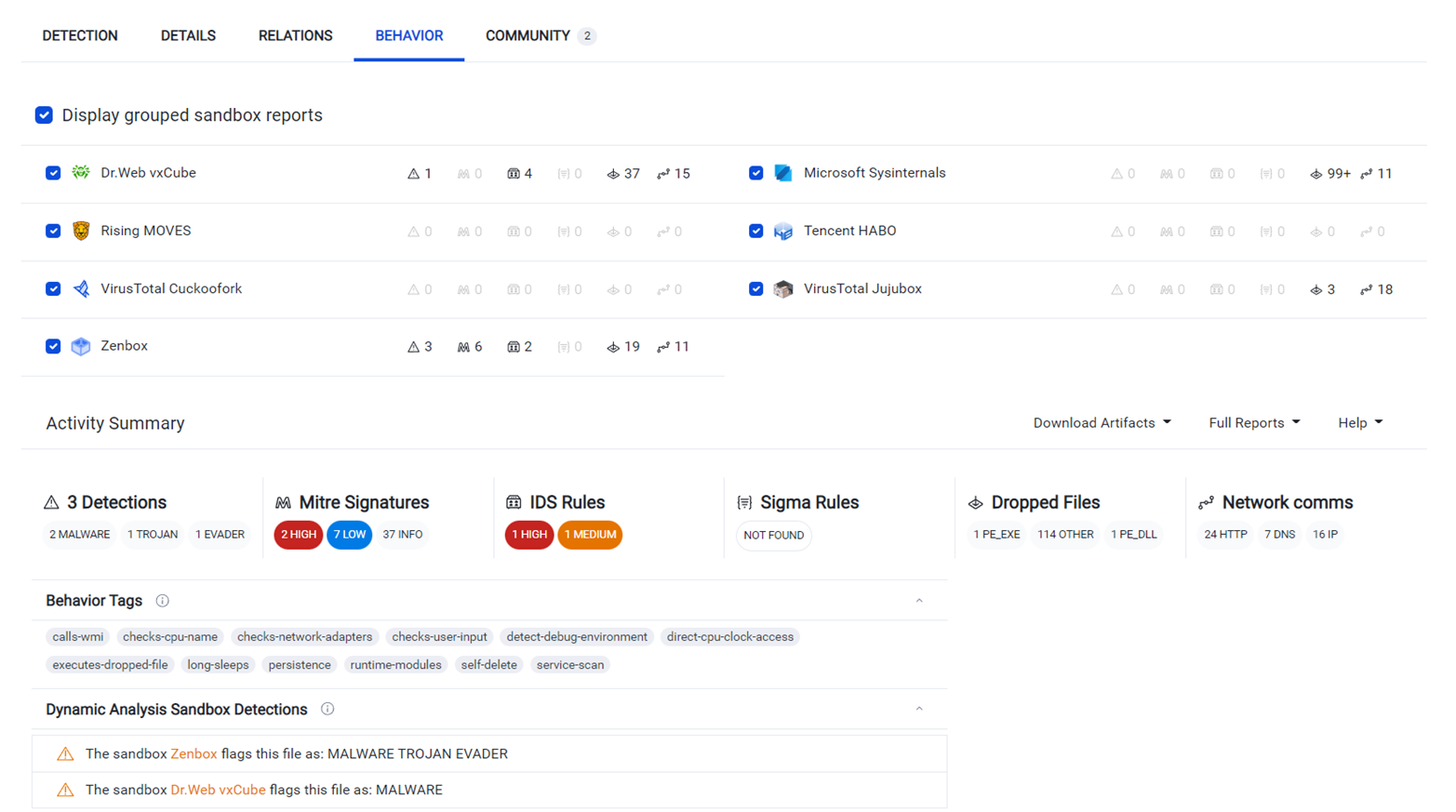The width and height of the screenshot is (1456, 812).
Task: Click the 24 HTTP network badge
Action: click(x=1226, y=535)
